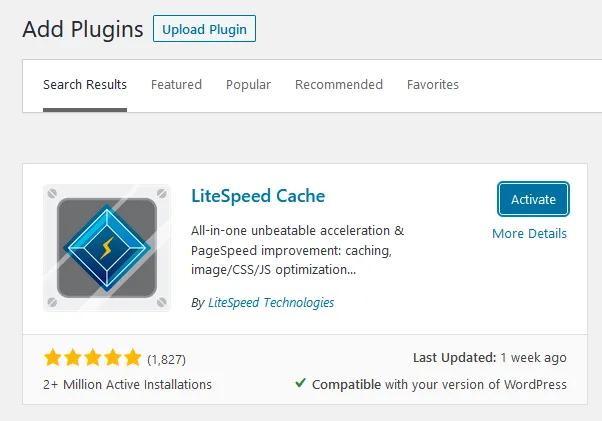Image resolution: width=602 pixels, height=421 pixels.
Task: Open More Details link
Action: point(529,233)
